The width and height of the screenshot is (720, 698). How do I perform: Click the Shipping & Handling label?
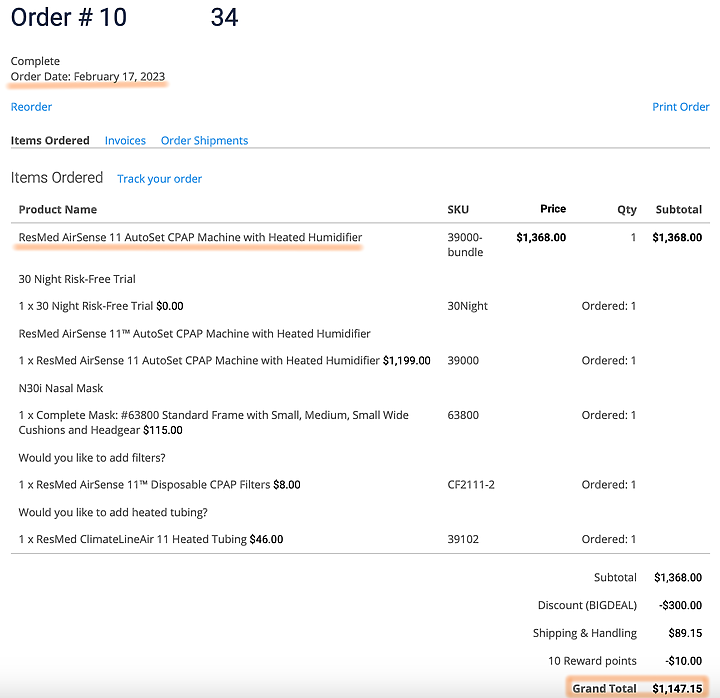[x=585, y=633]
